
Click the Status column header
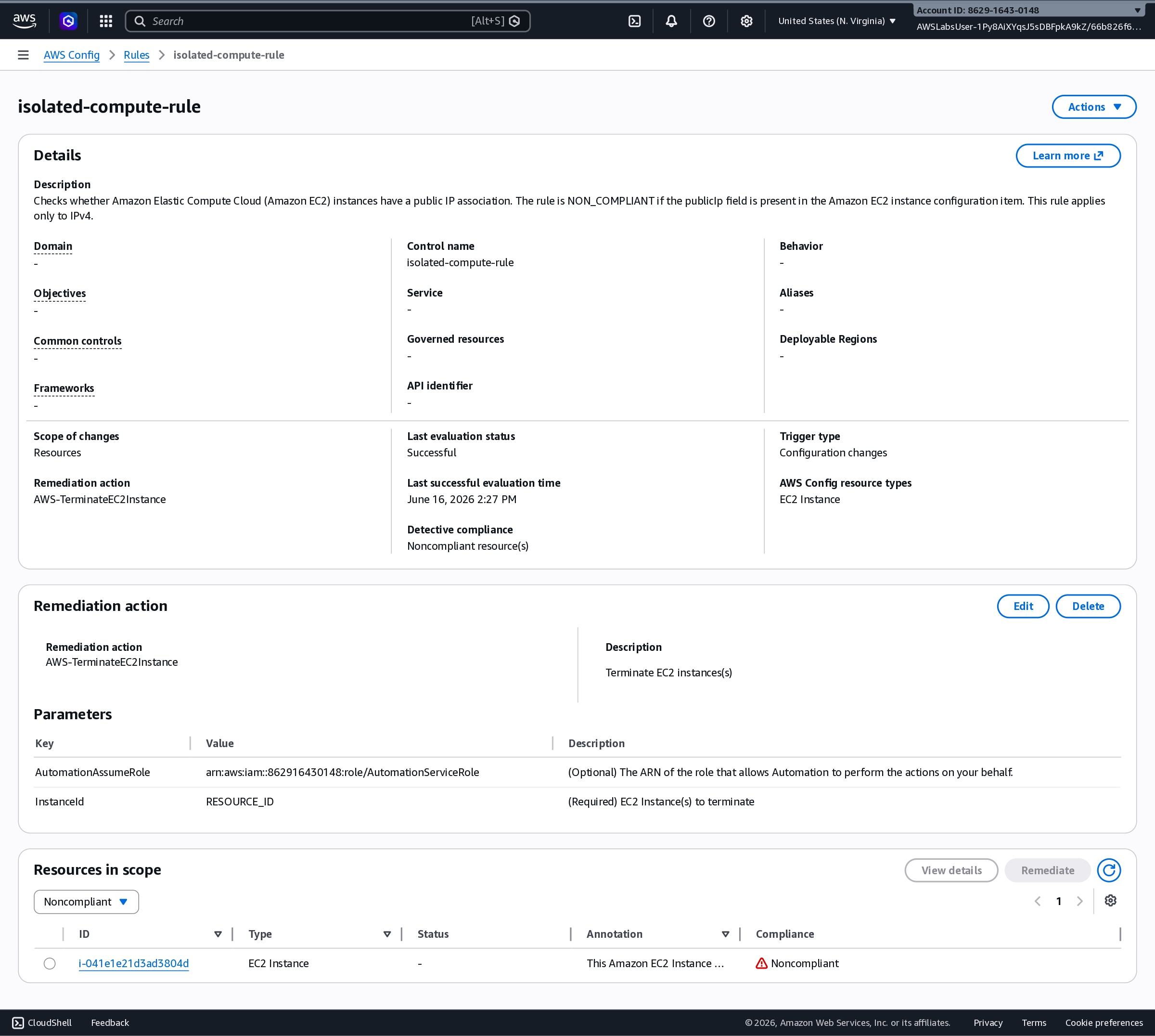(x=433, y=934)
